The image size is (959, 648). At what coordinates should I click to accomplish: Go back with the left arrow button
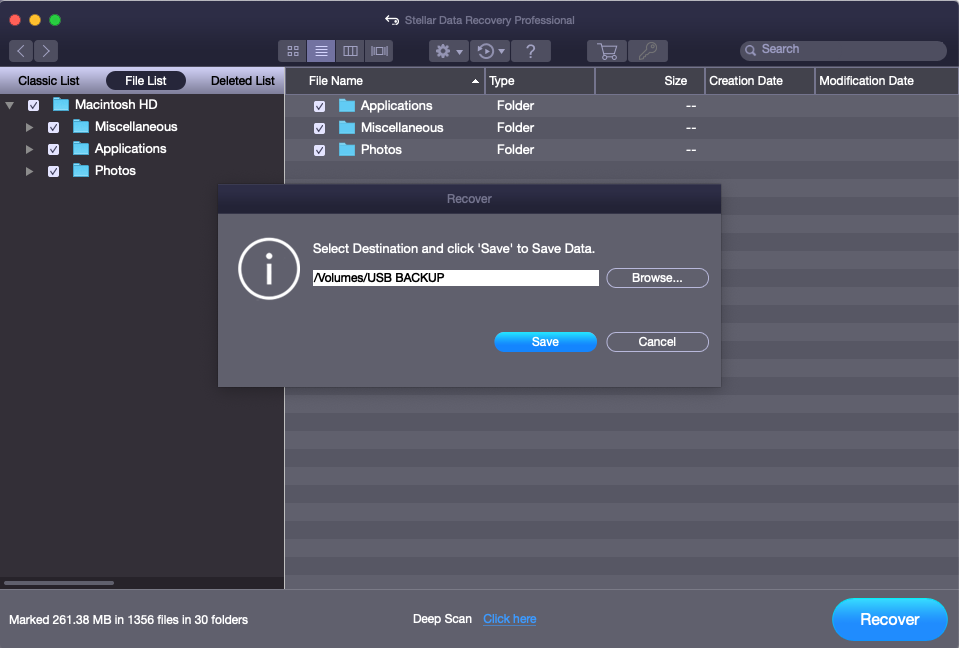pyautogui.click(x=21, y=51)
